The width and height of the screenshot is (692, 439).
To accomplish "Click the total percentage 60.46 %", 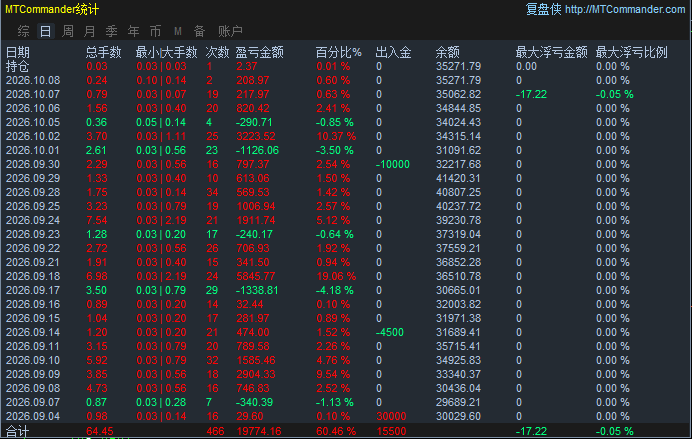I will pyautogui.click(x=336, y=431).
